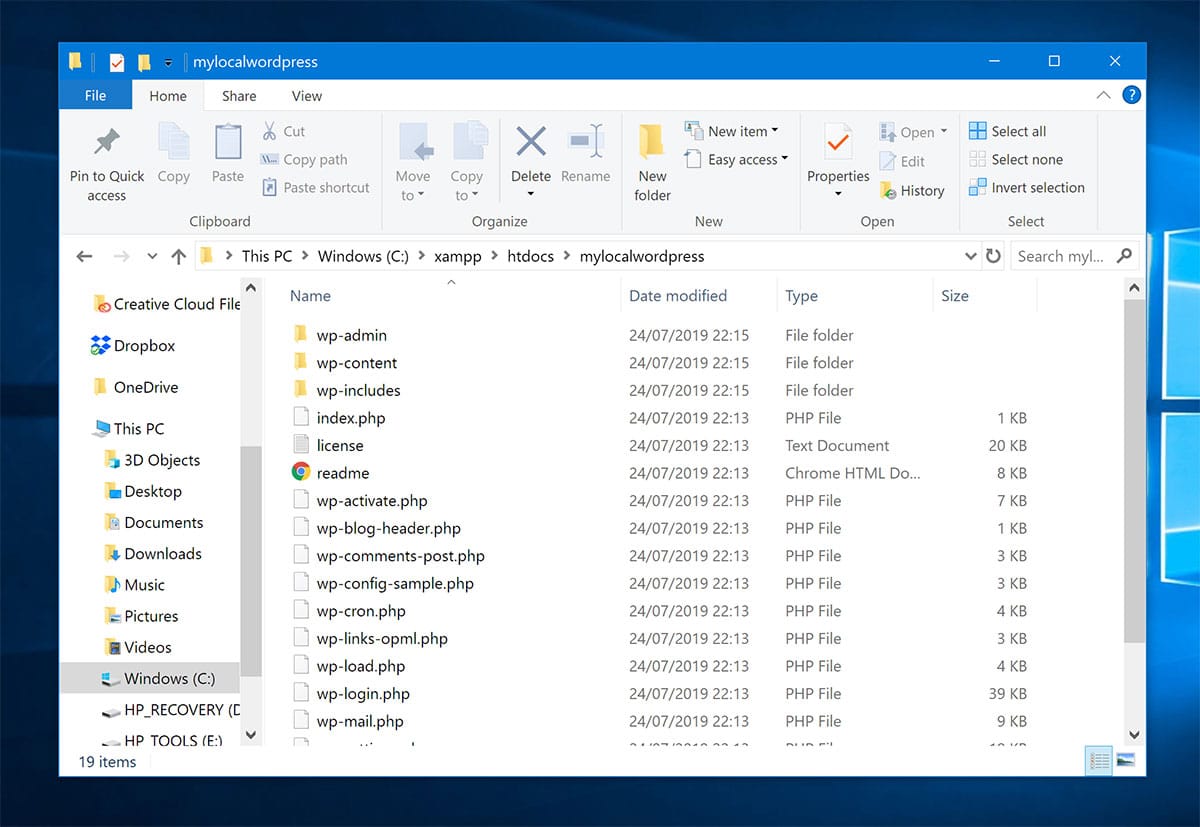The width and height of the screenshot is (1200, 827).
Task: Clear selection with Select none
Action: click(1018, 159)
